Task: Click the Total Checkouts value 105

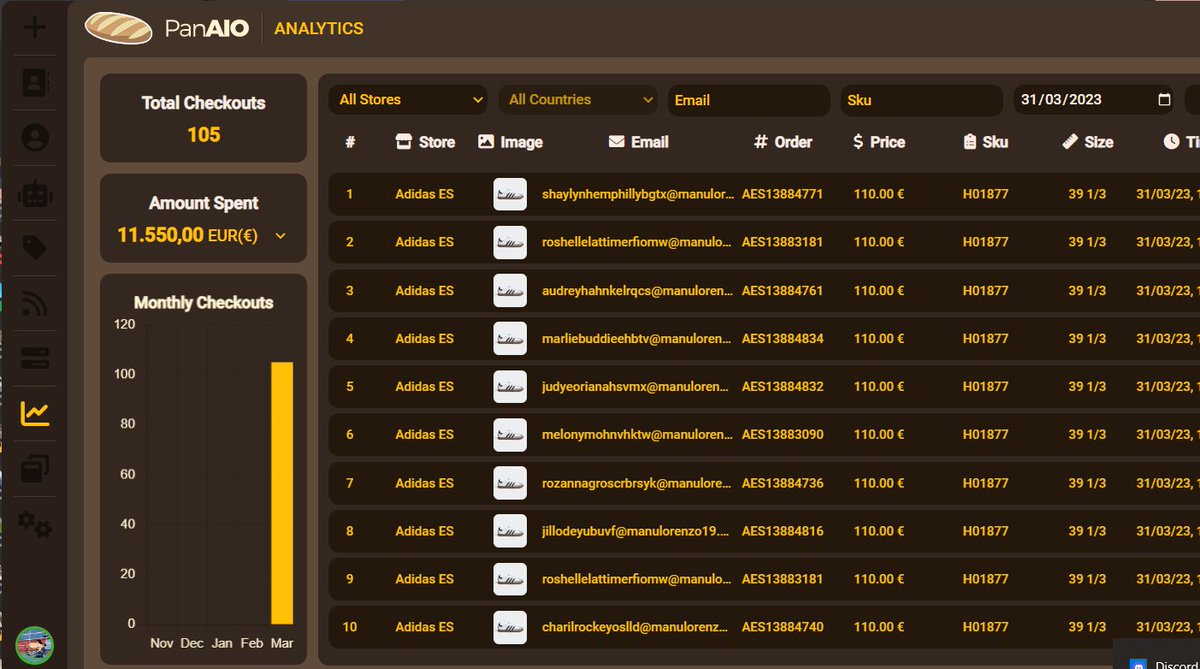Action: click(x=204, y=135)
